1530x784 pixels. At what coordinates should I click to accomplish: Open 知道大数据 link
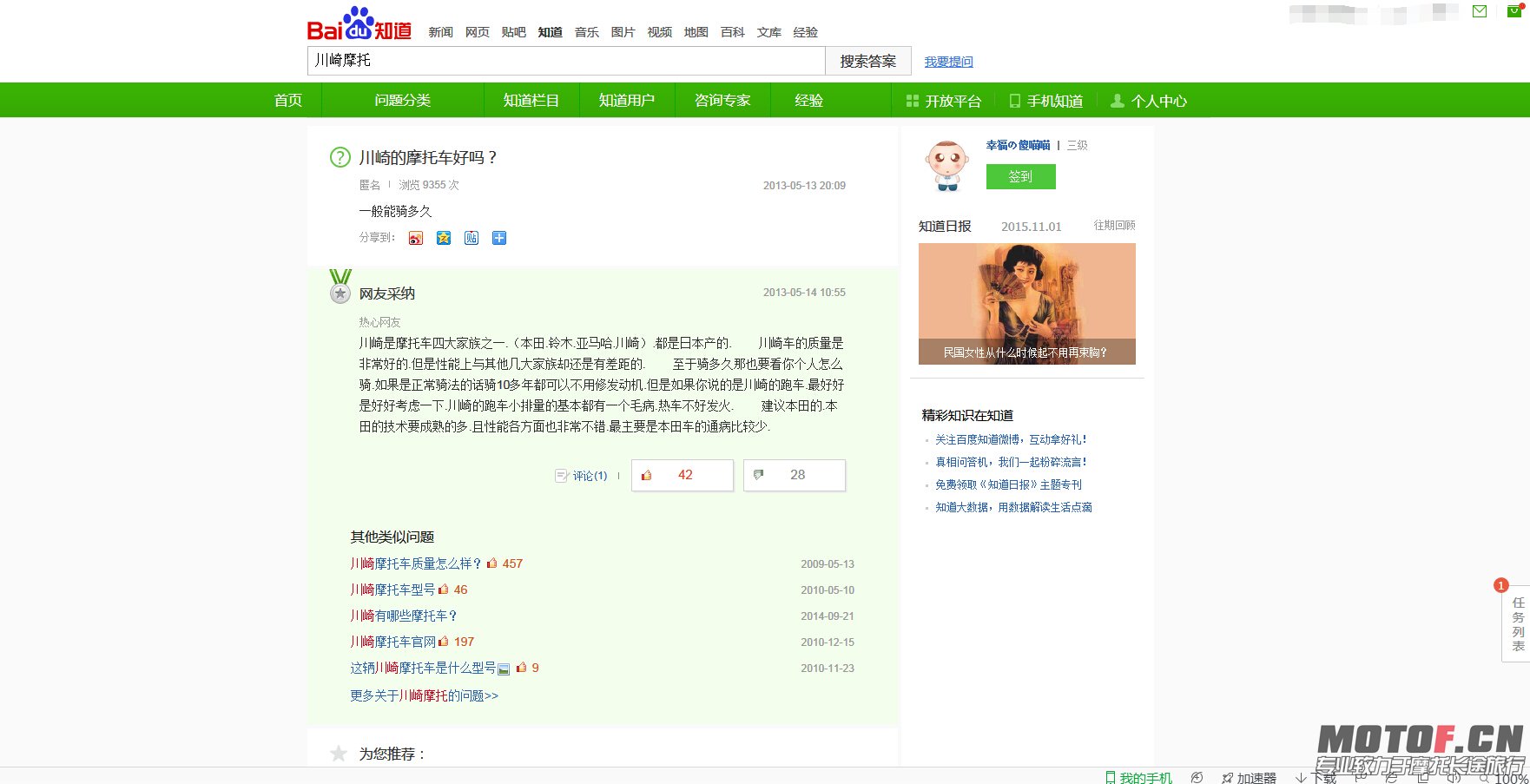click(x=1013, y=507)
